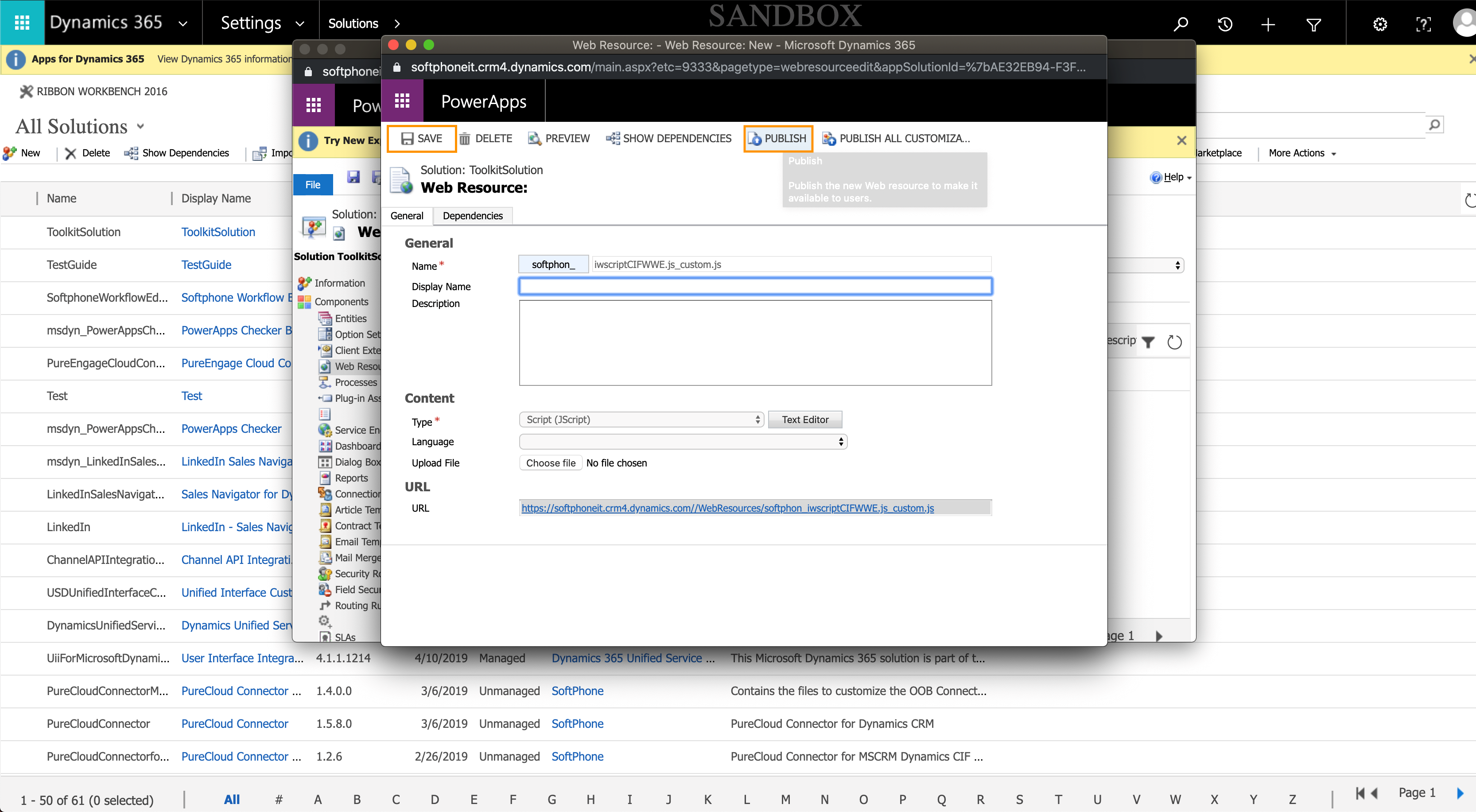The width and height of the screenshot is (1476, 812).
Task: Click filter funnel icon in solution grid
Action: (1148, 342)
